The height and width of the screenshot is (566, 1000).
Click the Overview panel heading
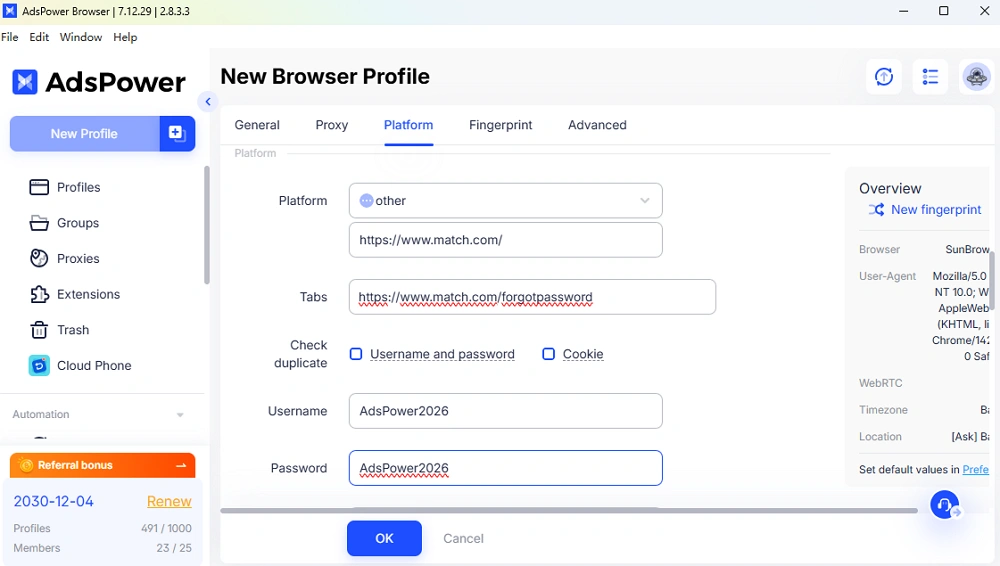890,188
